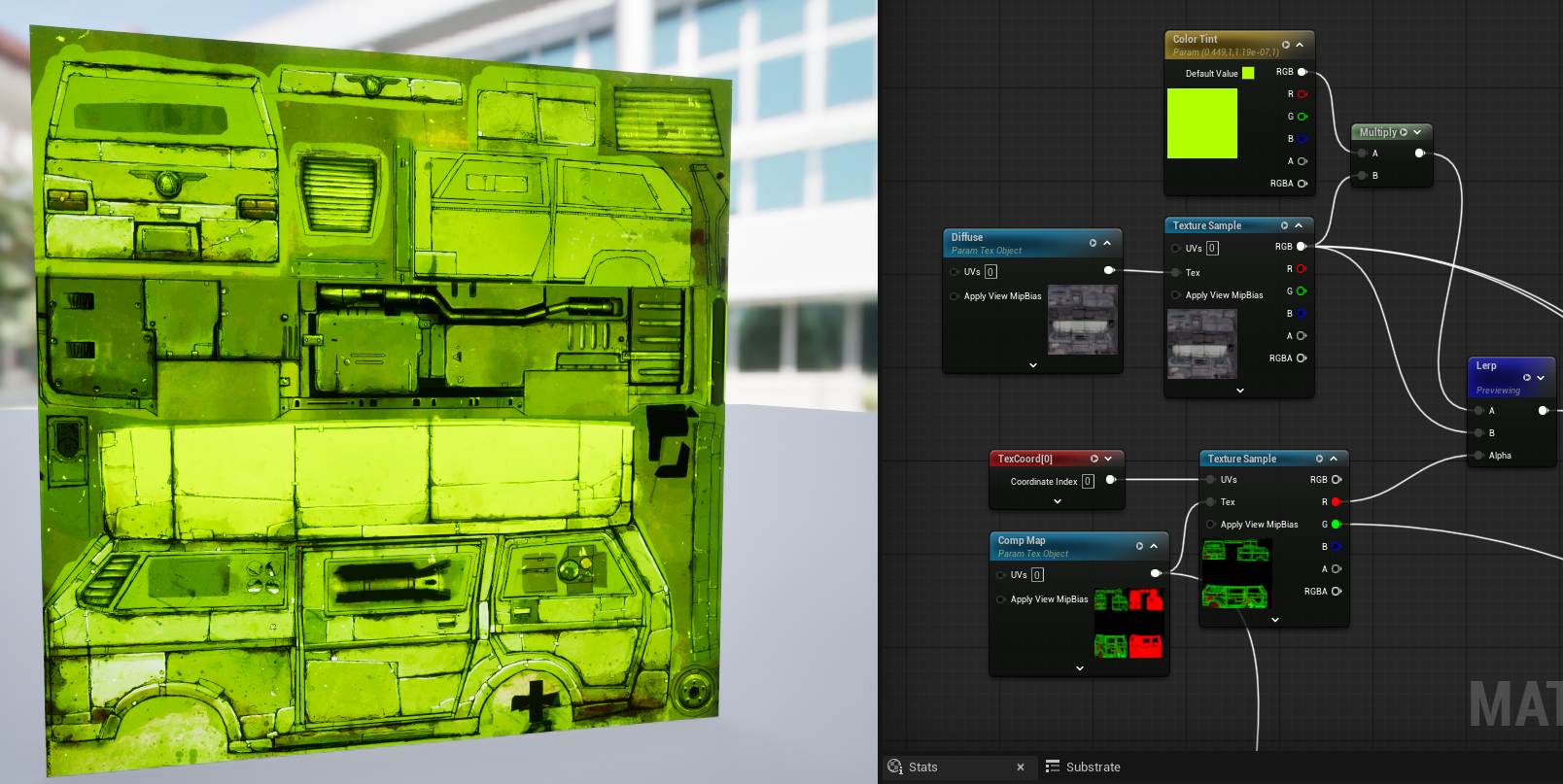Viewport: 1563px width, 784px height.
Task: Toggle Apply View MipBias on Comp Map node
Action: pyautogui.click(x=1001, y=599)
